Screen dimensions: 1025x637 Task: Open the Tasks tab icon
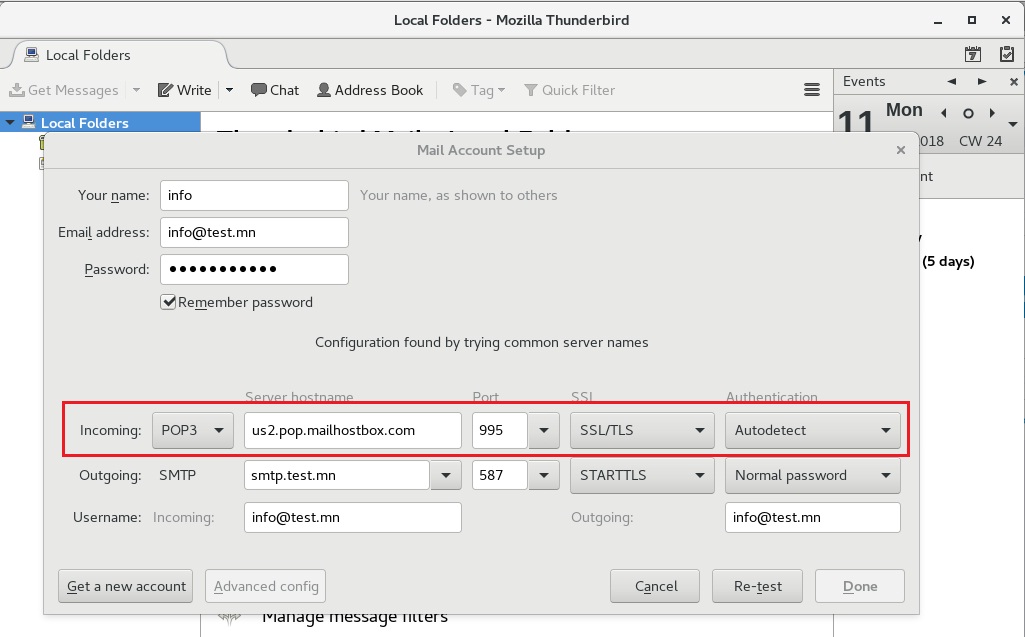(1007, 54)
